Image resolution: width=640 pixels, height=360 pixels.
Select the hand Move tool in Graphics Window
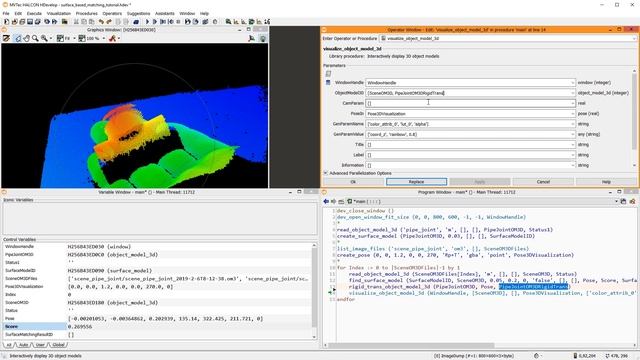[x=27, y=38]
